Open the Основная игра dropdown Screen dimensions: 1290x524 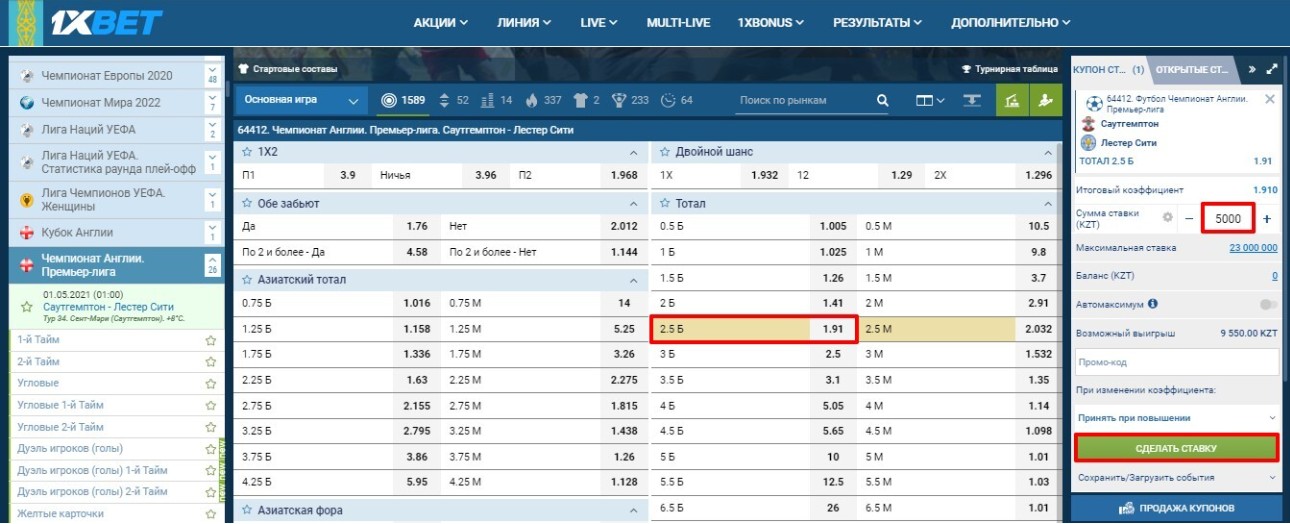click(302, 100)
